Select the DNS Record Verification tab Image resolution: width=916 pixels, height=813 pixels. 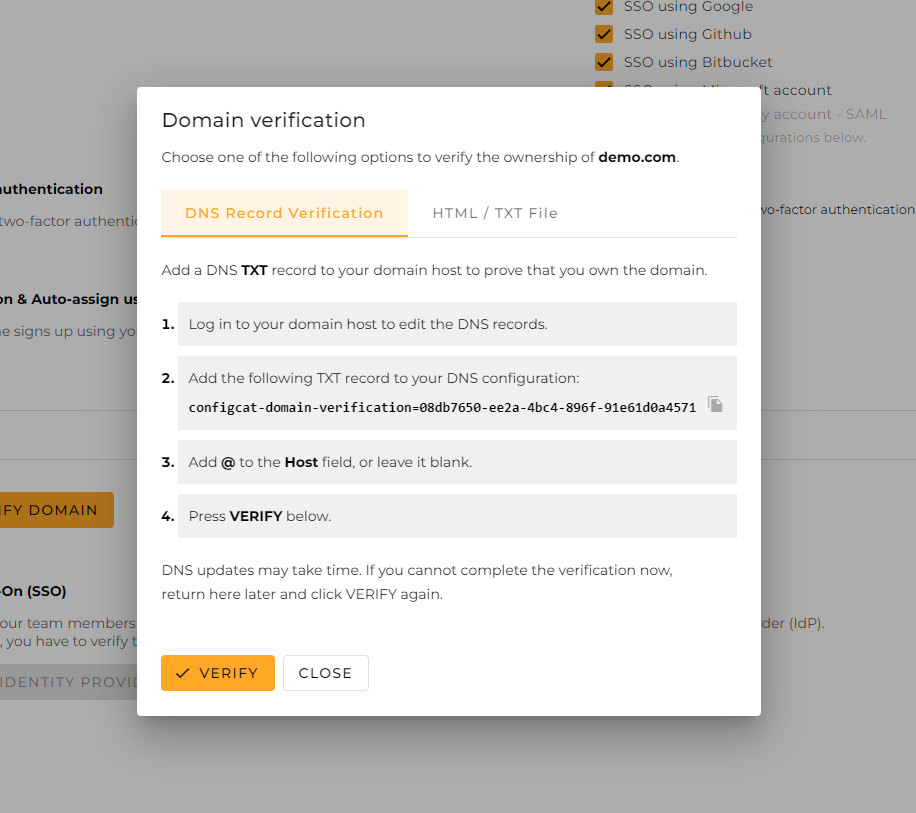(x=284, y=213)
